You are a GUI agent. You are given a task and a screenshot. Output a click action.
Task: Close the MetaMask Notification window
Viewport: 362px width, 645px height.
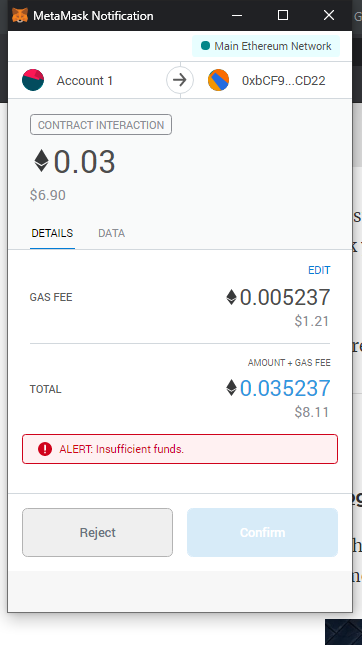(x=329, y=16)
